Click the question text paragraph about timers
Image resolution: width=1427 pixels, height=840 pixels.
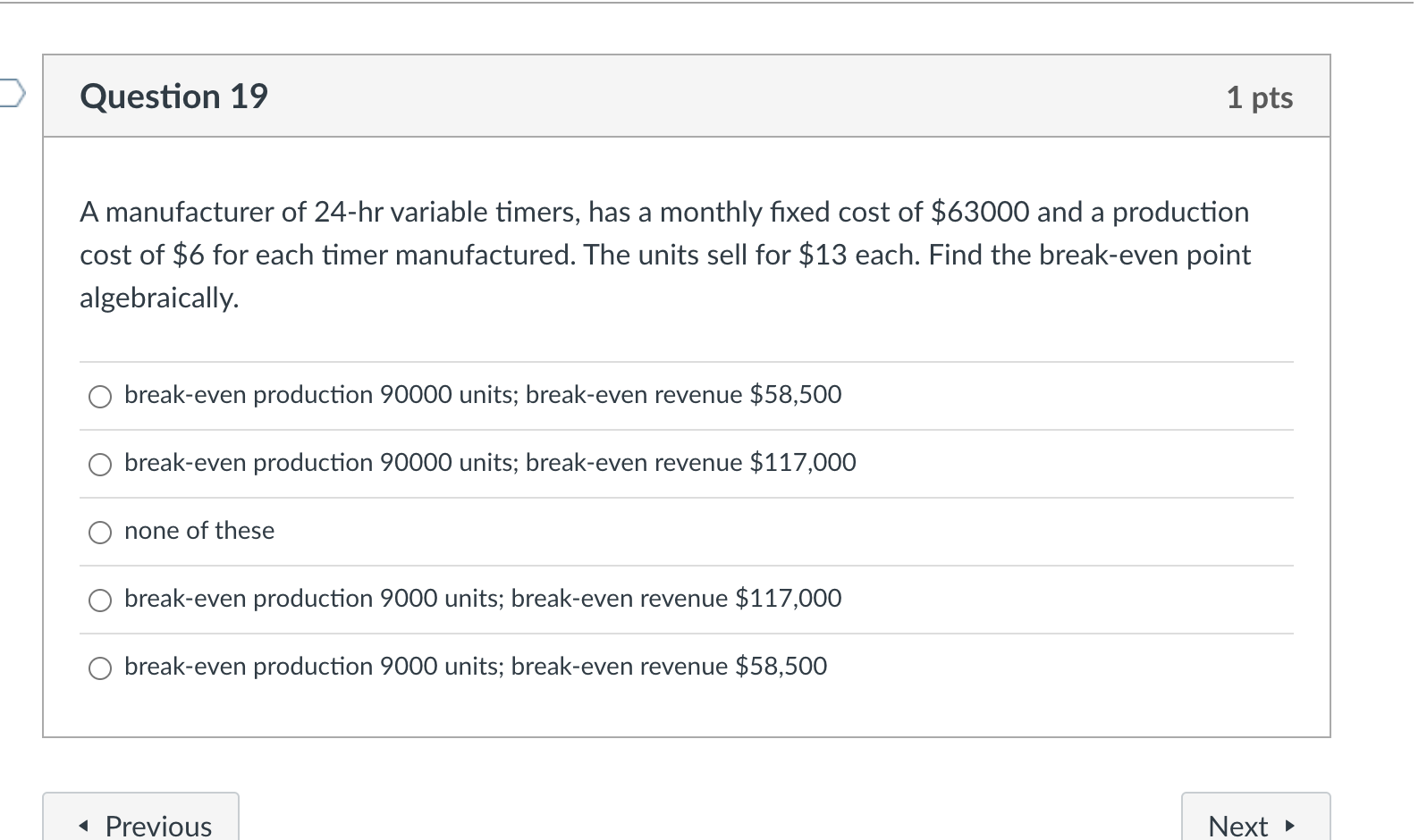(x=665, y=255)
